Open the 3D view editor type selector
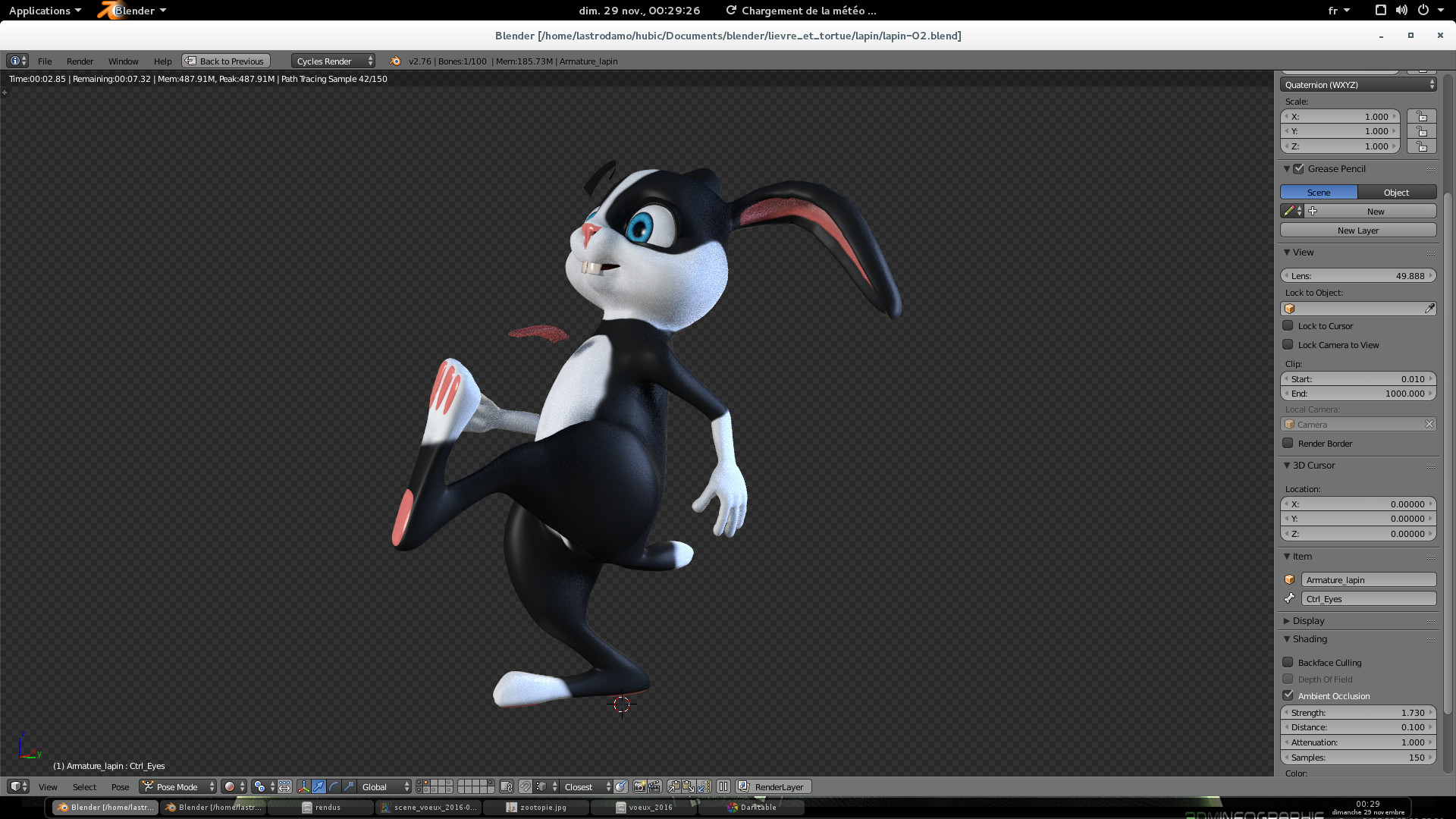This screenshot has width=1456, height=819. [17, 786]
